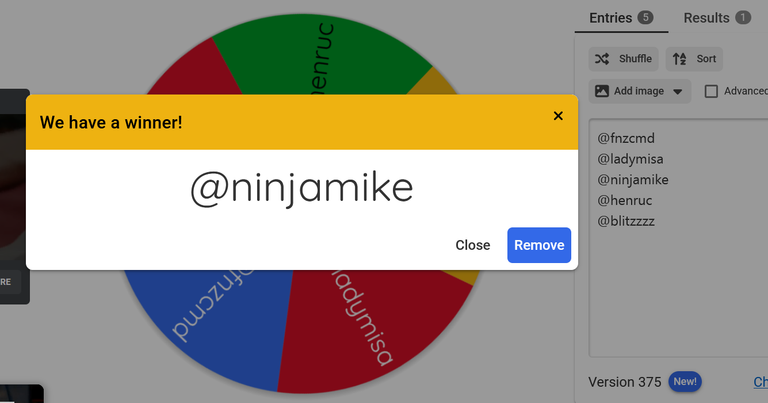Click the New! version badge
Image resolution: width=768 pixels, height=403 pixels.
tap(685, 381)
